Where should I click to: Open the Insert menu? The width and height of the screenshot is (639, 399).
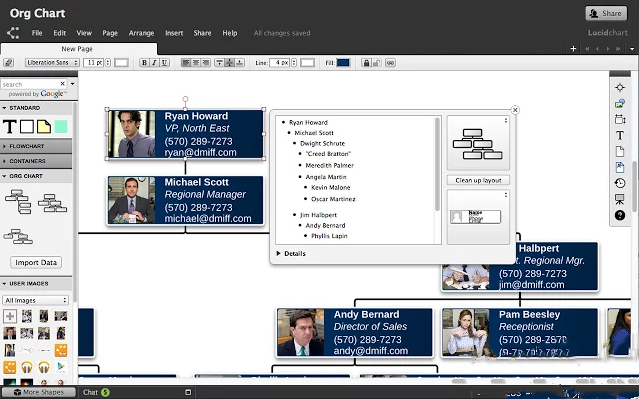tap(174, 33)
